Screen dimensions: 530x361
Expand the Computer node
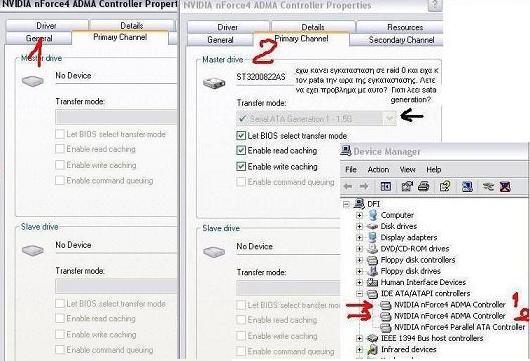point(359,215)
